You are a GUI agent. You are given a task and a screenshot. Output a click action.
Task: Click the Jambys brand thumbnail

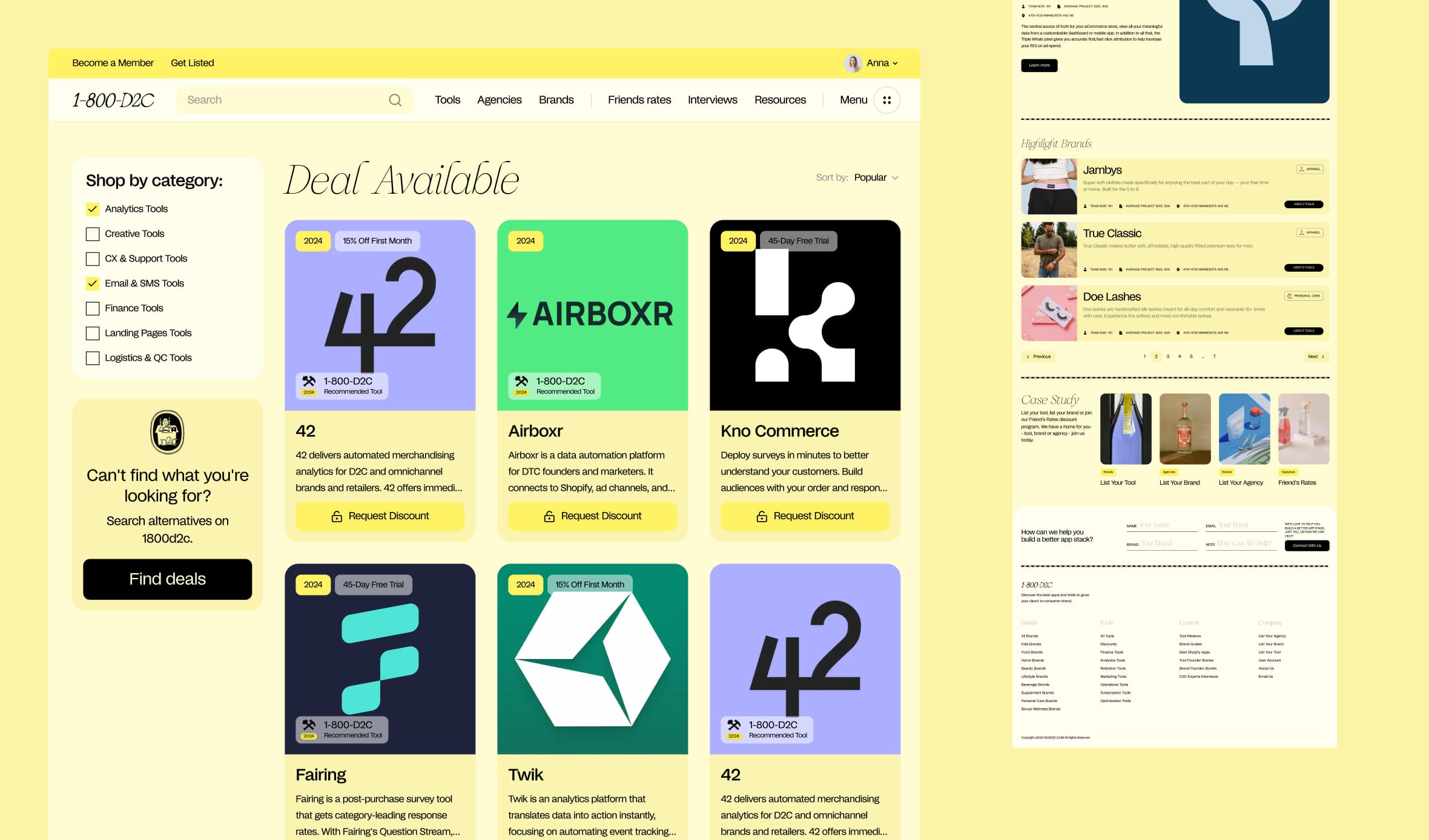1049,186
